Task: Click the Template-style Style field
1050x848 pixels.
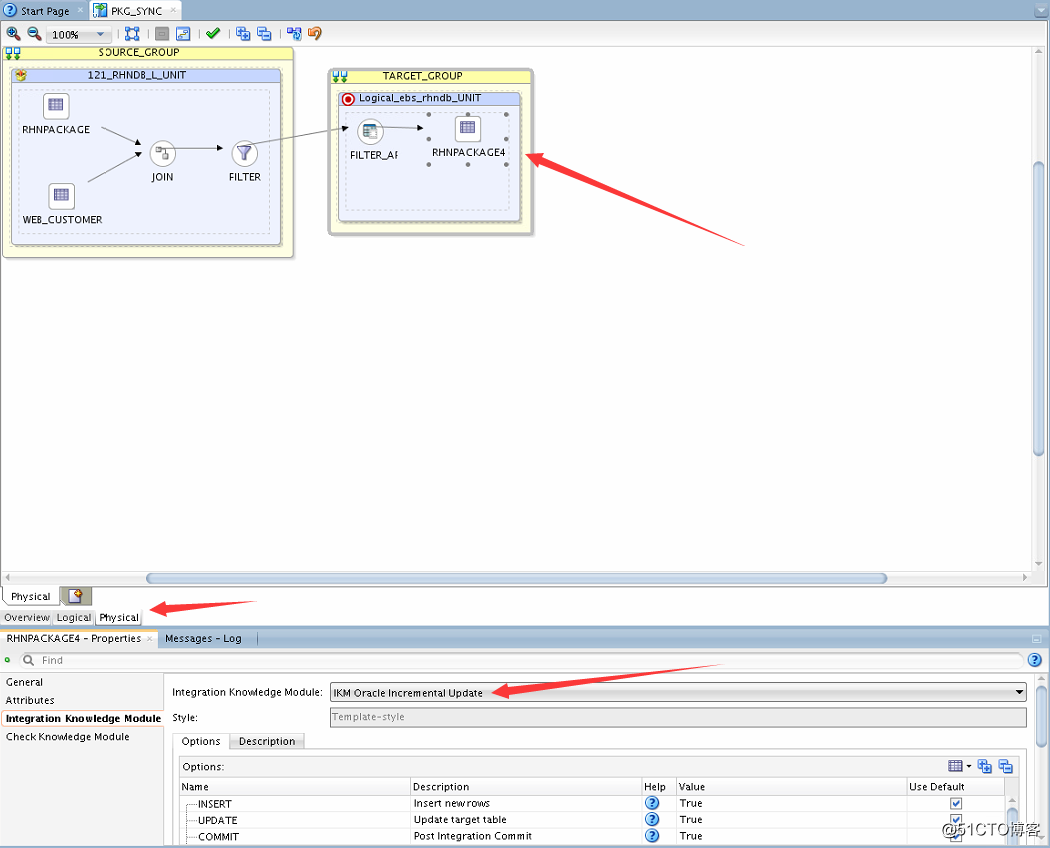Action: [678, 717]
